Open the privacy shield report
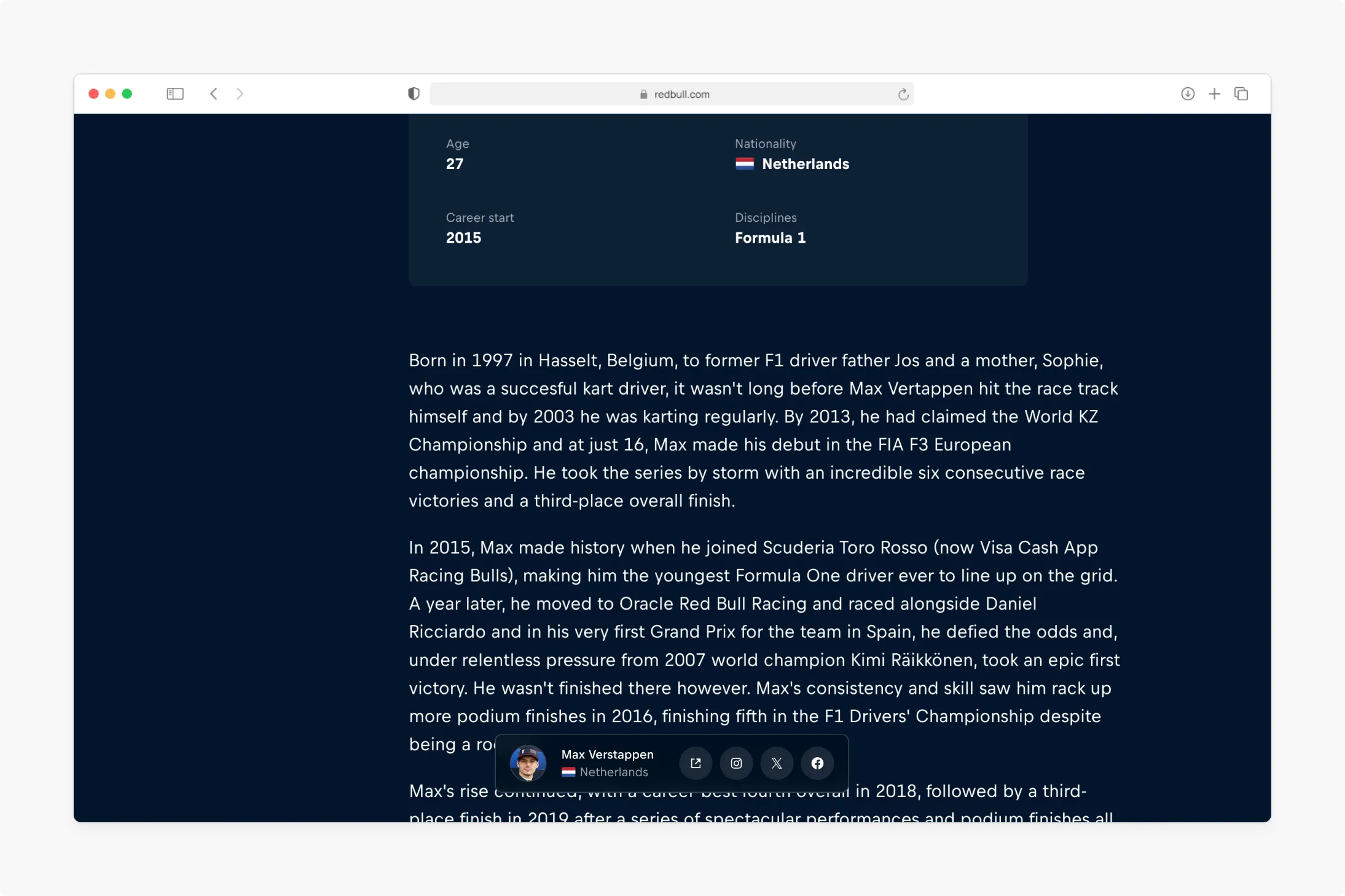Image resolution: width=1345 pixels, height=896 pixels. (414, 93)
